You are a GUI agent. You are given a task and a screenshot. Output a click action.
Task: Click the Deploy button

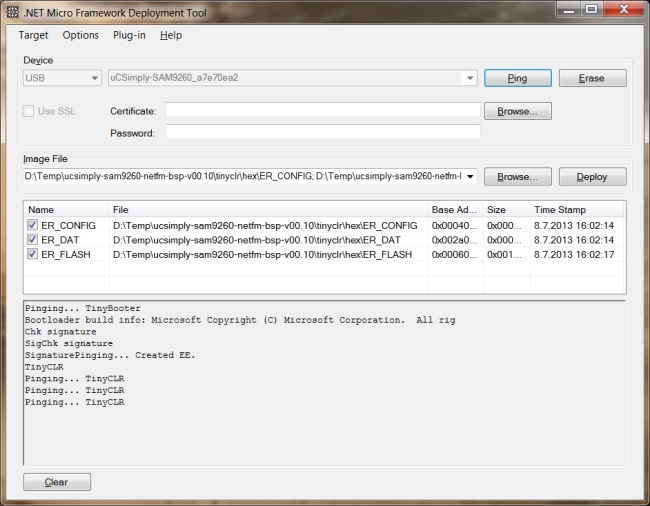pos(592,177)
